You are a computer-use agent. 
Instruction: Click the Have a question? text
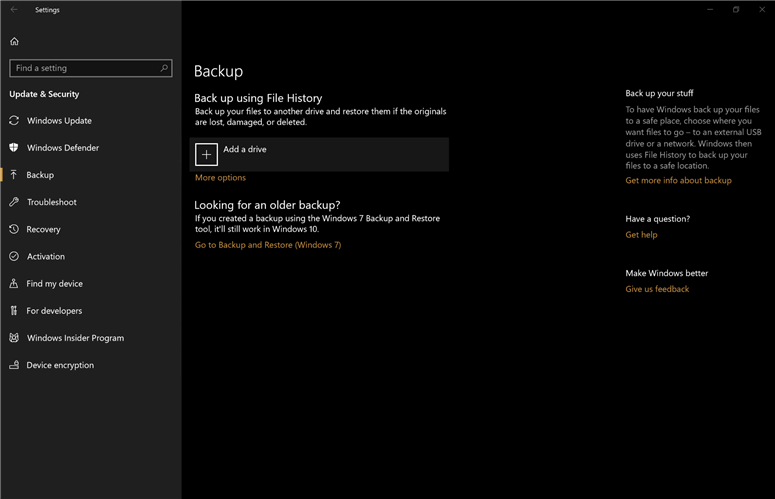pyautogui.click(x=658, y=219)
